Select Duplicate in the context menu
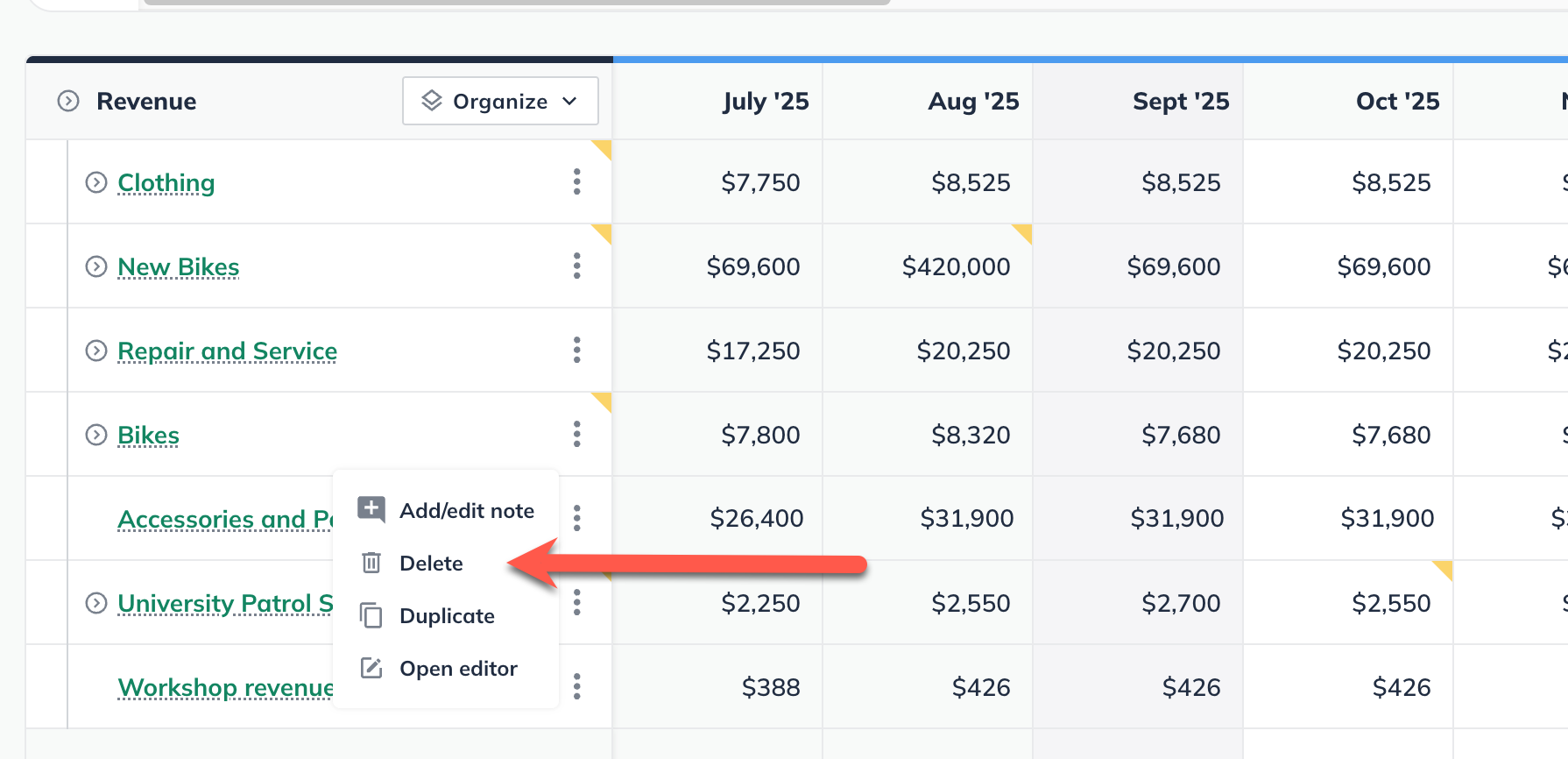1568x759 pixels. pos(446,616)
